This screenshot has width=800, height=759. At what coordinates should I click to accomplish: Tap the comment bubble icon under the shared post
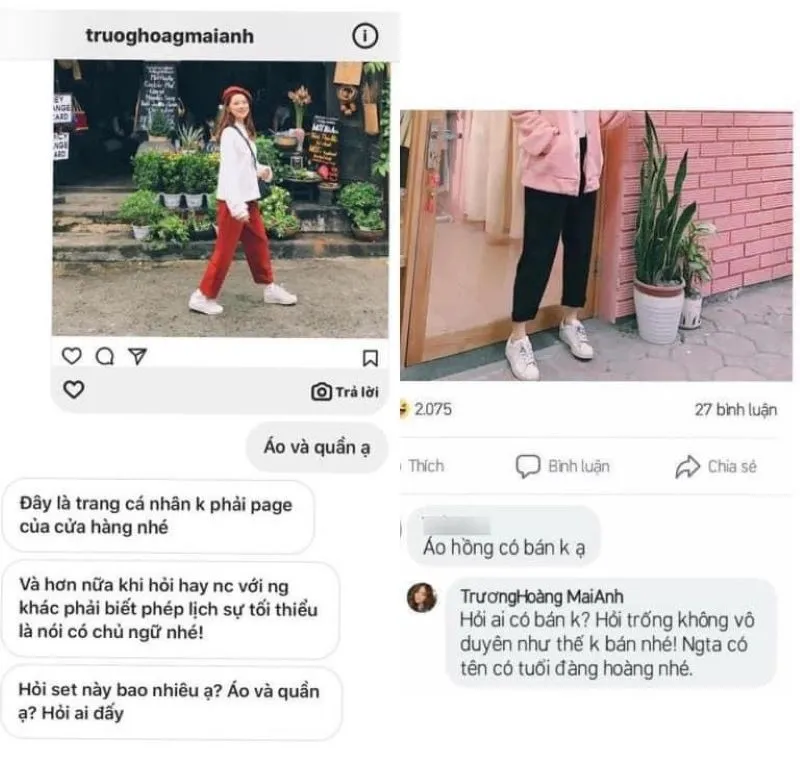pos(105,356)
